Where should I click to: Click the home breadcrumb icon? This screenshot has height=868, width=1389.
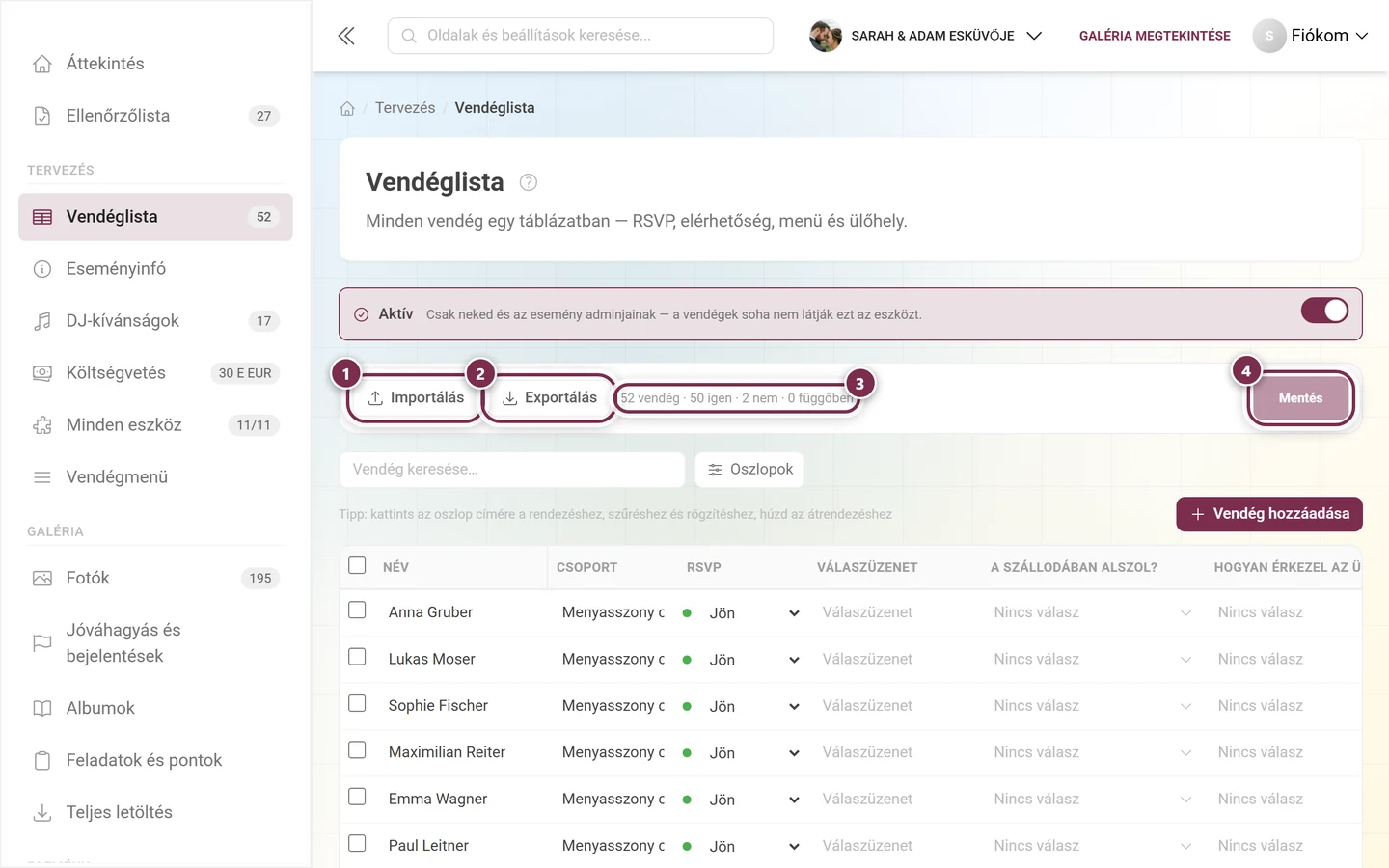[x=347, y=108]
